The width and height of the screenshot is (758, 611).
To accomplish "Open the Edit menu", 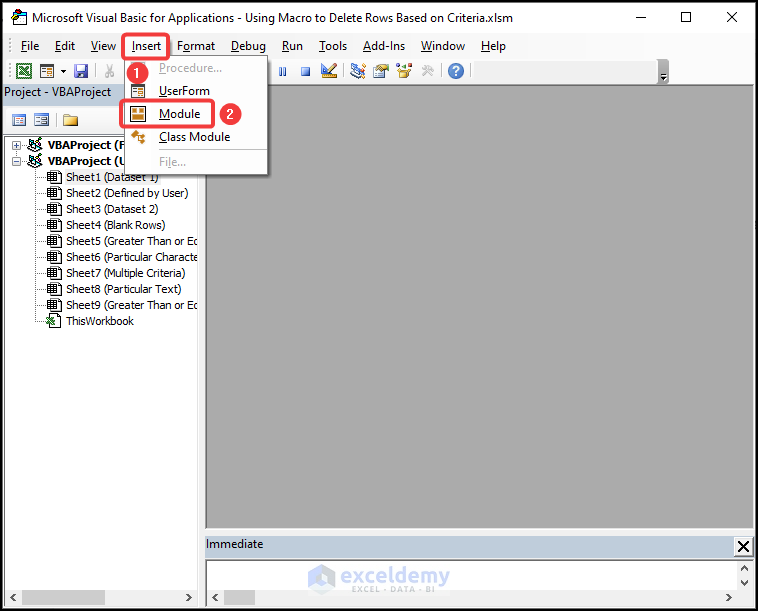I will tap(65, 46).
